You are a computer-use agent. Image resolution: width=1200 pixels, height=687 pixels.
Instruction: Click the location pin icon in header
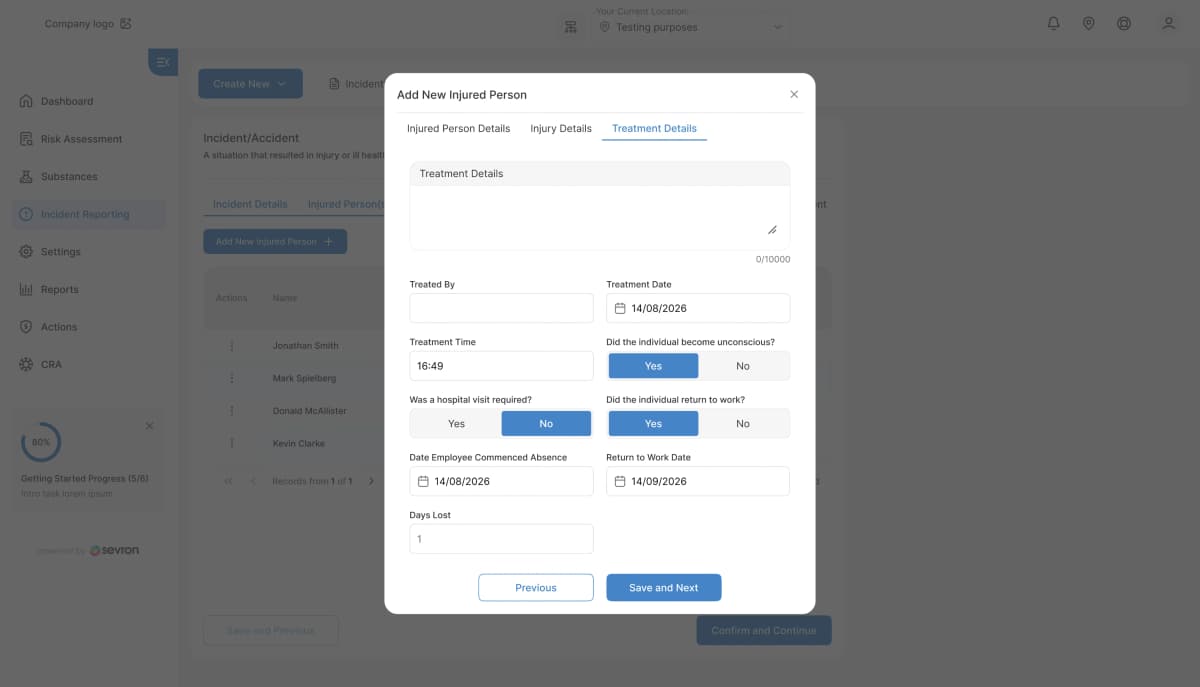[1088, 22]
